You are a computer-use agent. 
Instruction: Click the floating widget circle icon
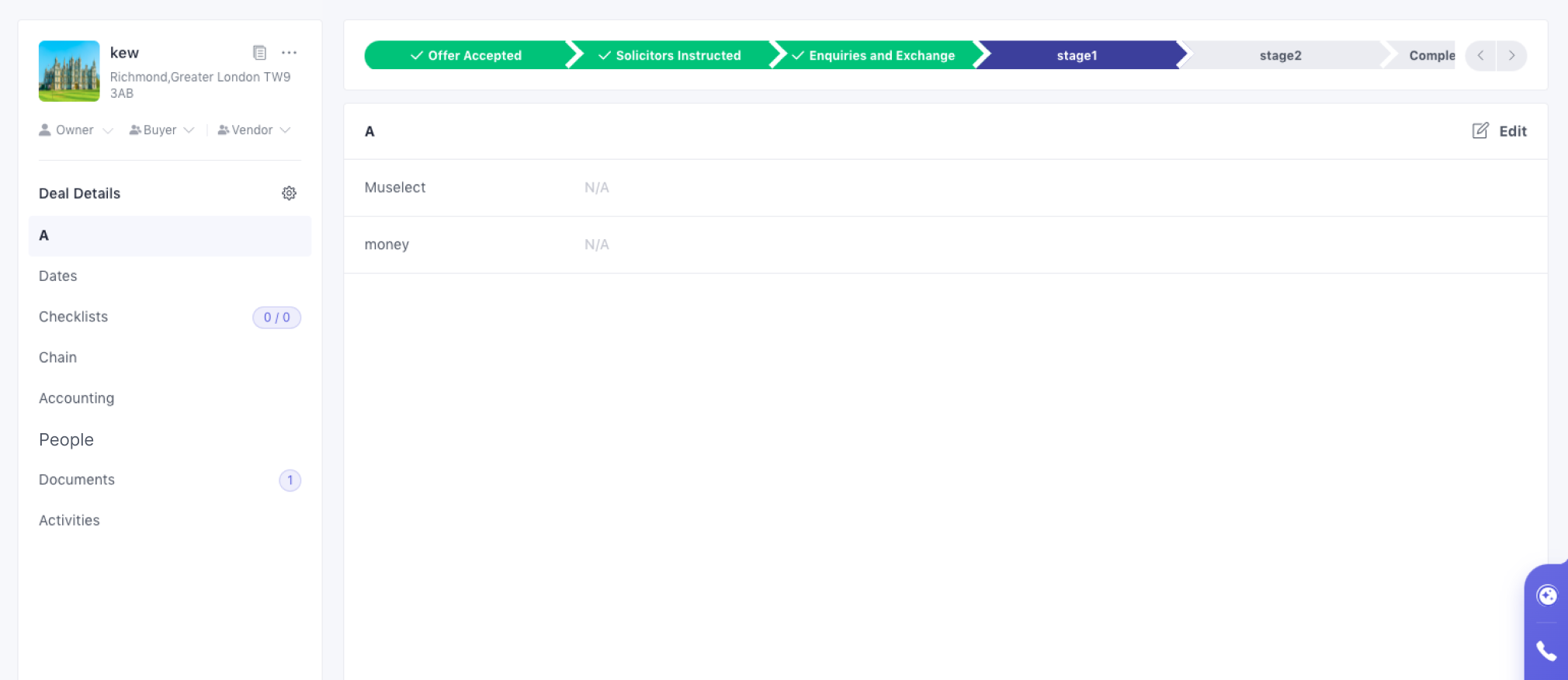(x=1546, y=595)
